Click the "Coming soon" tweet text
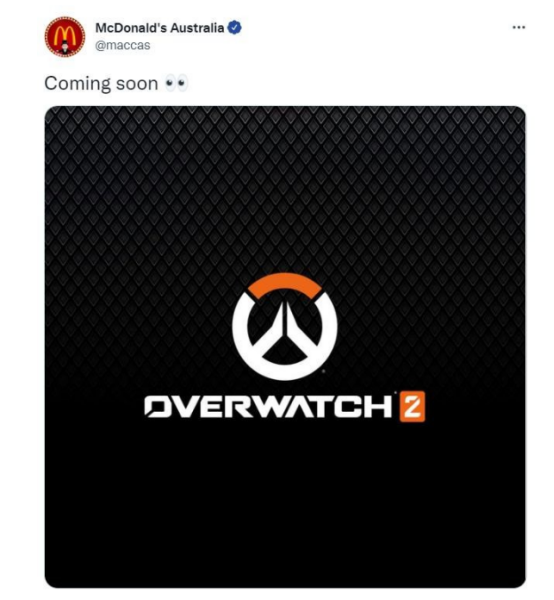Viewport: 554px width, 600px height. (x=101, y=83)
